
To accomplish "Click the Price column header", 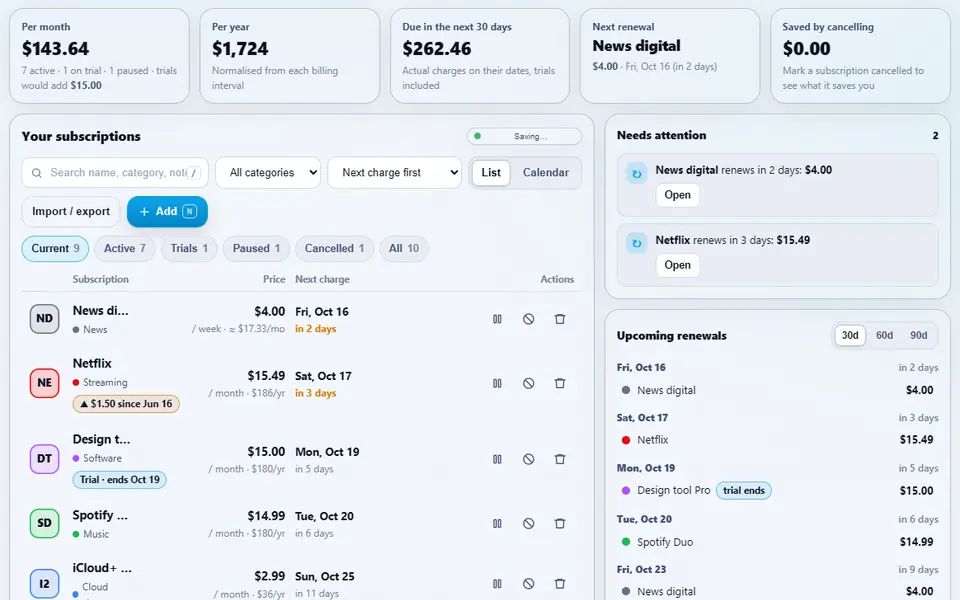I will tap(274, 279).
